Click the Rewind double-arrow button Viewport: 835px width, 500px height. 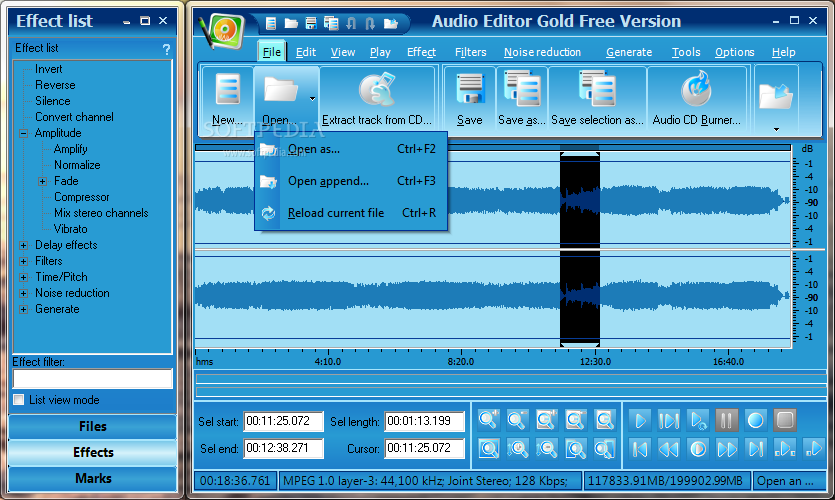[x=668, y=449]
